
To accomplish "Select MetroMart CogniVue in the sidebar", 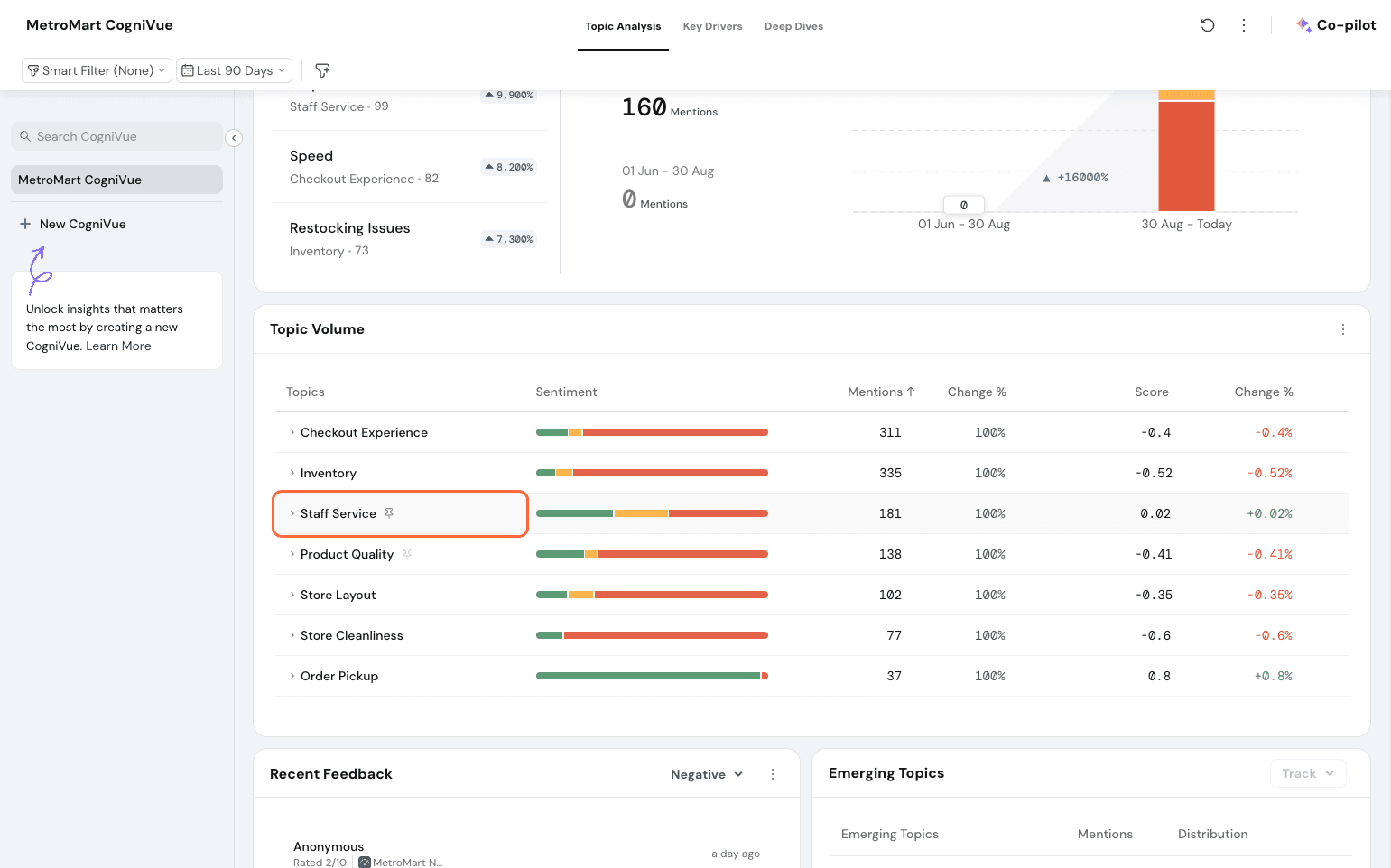I will 116,180.
